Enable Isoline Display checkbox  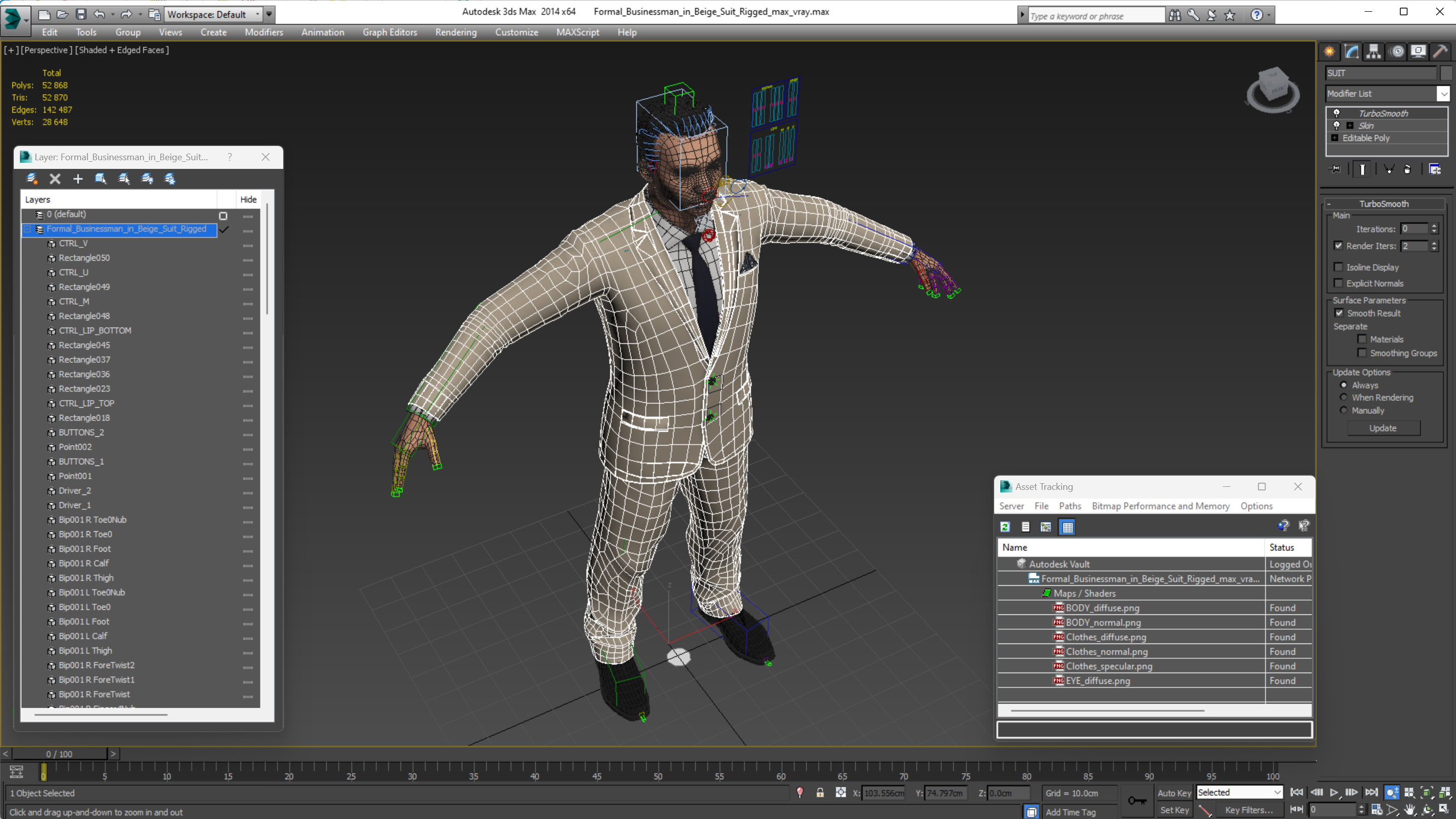[1339, 267]
